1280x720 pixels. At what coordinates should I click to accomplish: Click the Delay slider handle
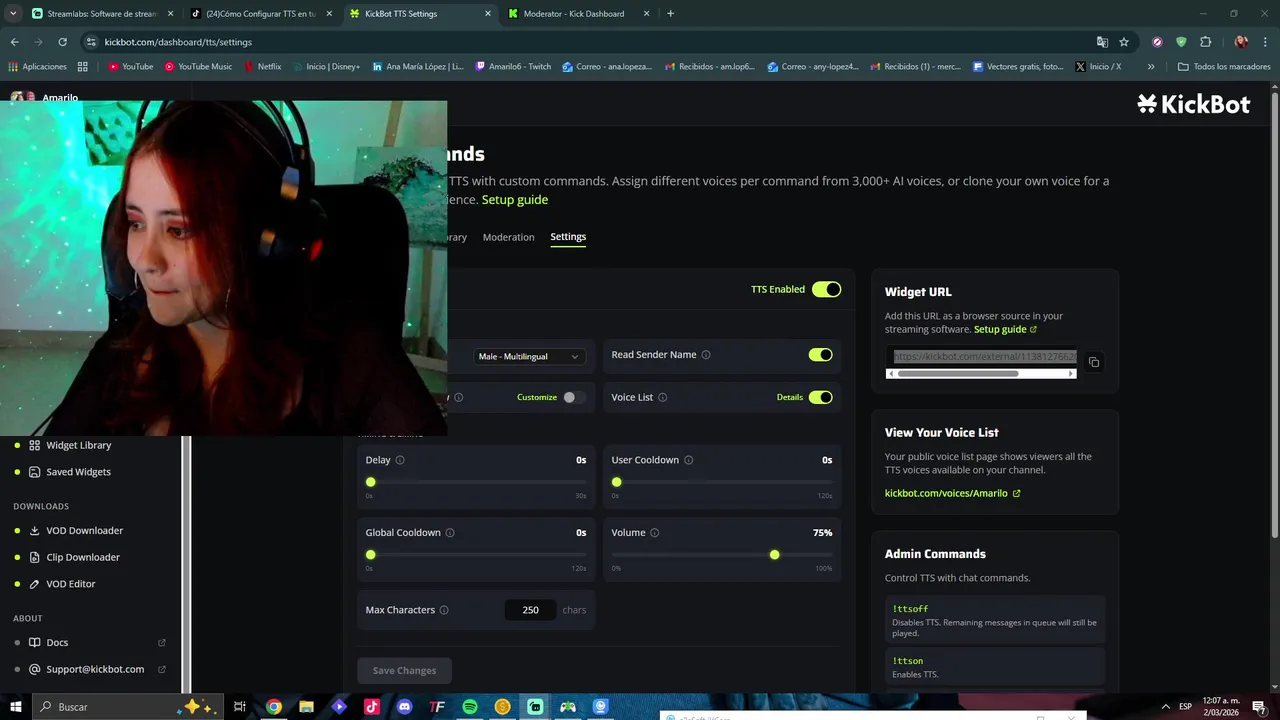point(371,482)
